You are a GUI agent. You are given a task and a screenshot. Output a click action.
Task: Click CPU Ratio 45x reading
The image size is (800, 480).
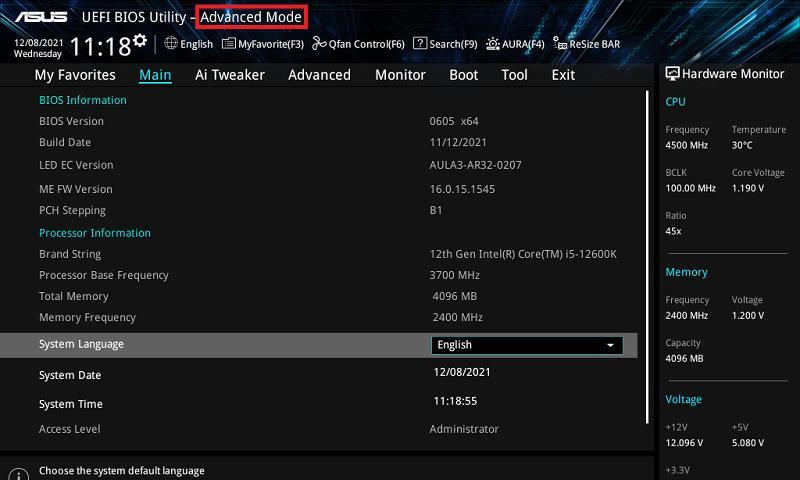[673, 231]
